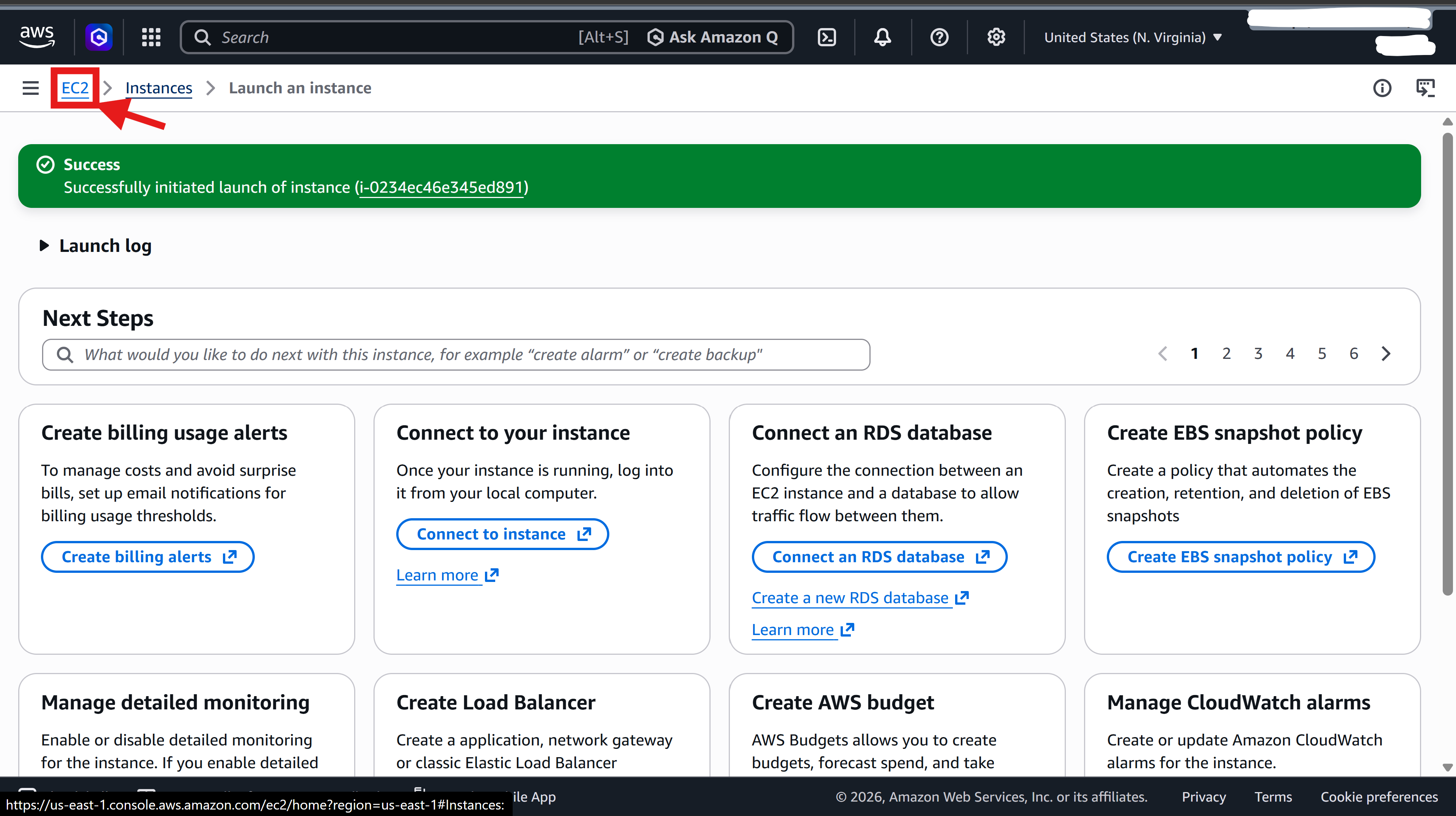Go to Next Steps page 4

(x=1290, y=354)
